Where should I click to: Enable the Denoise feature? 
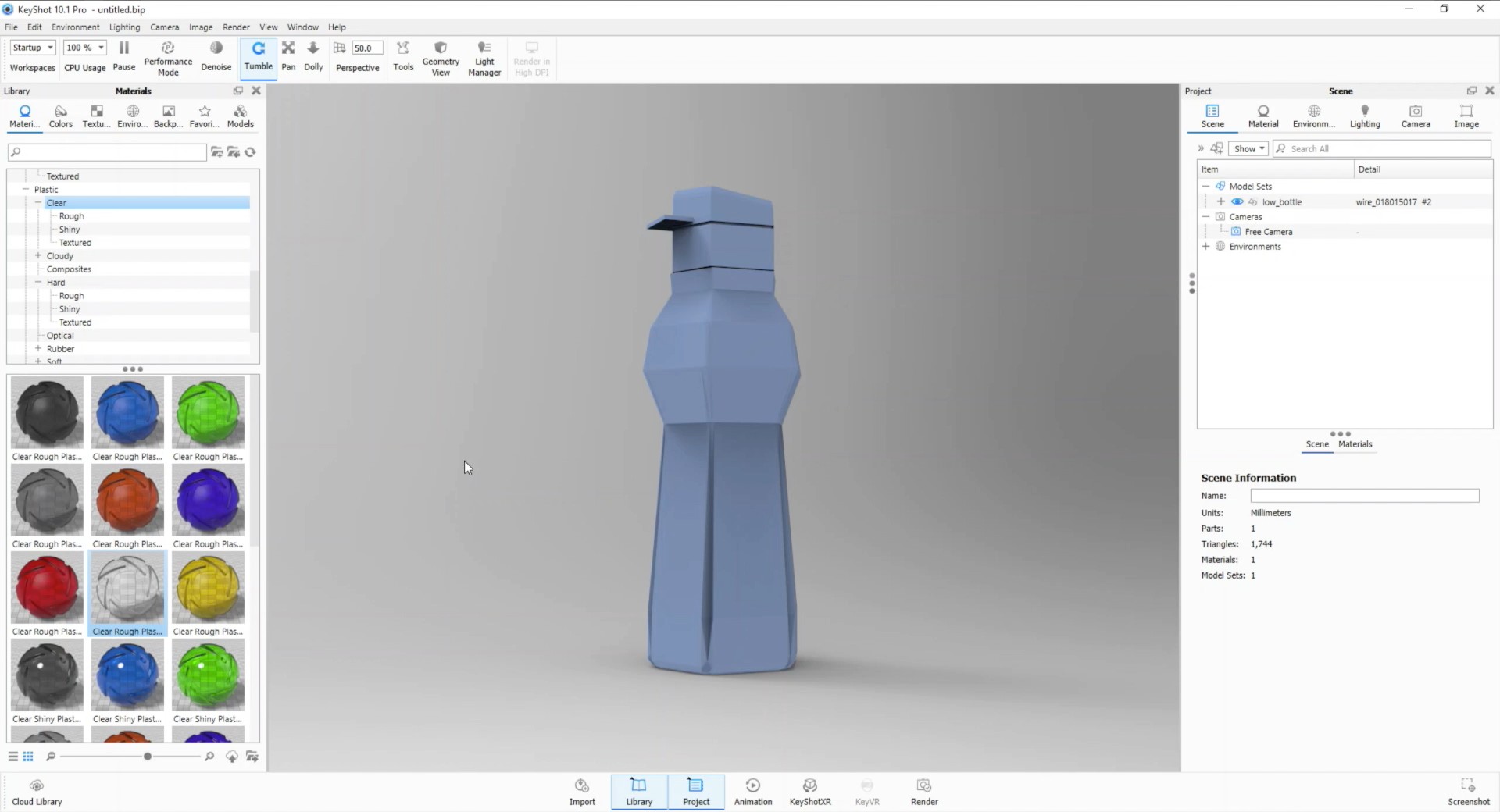point(216,55)
